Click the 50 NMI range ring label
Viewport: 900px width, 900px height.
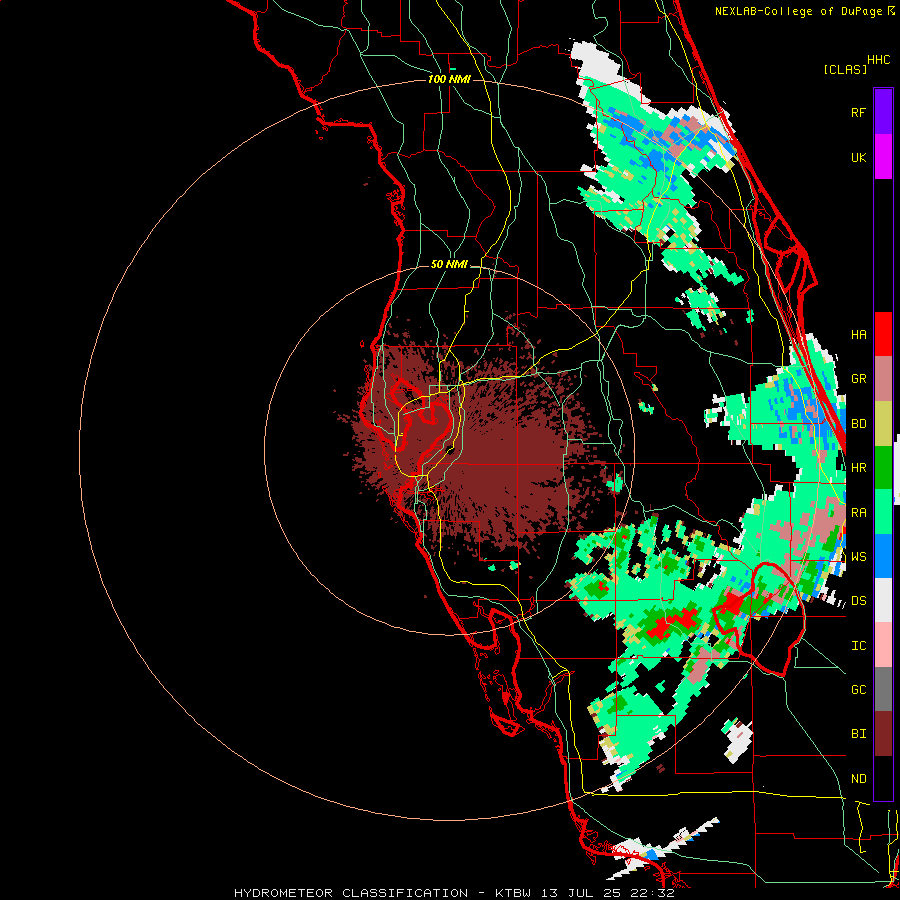click(449, 265)
